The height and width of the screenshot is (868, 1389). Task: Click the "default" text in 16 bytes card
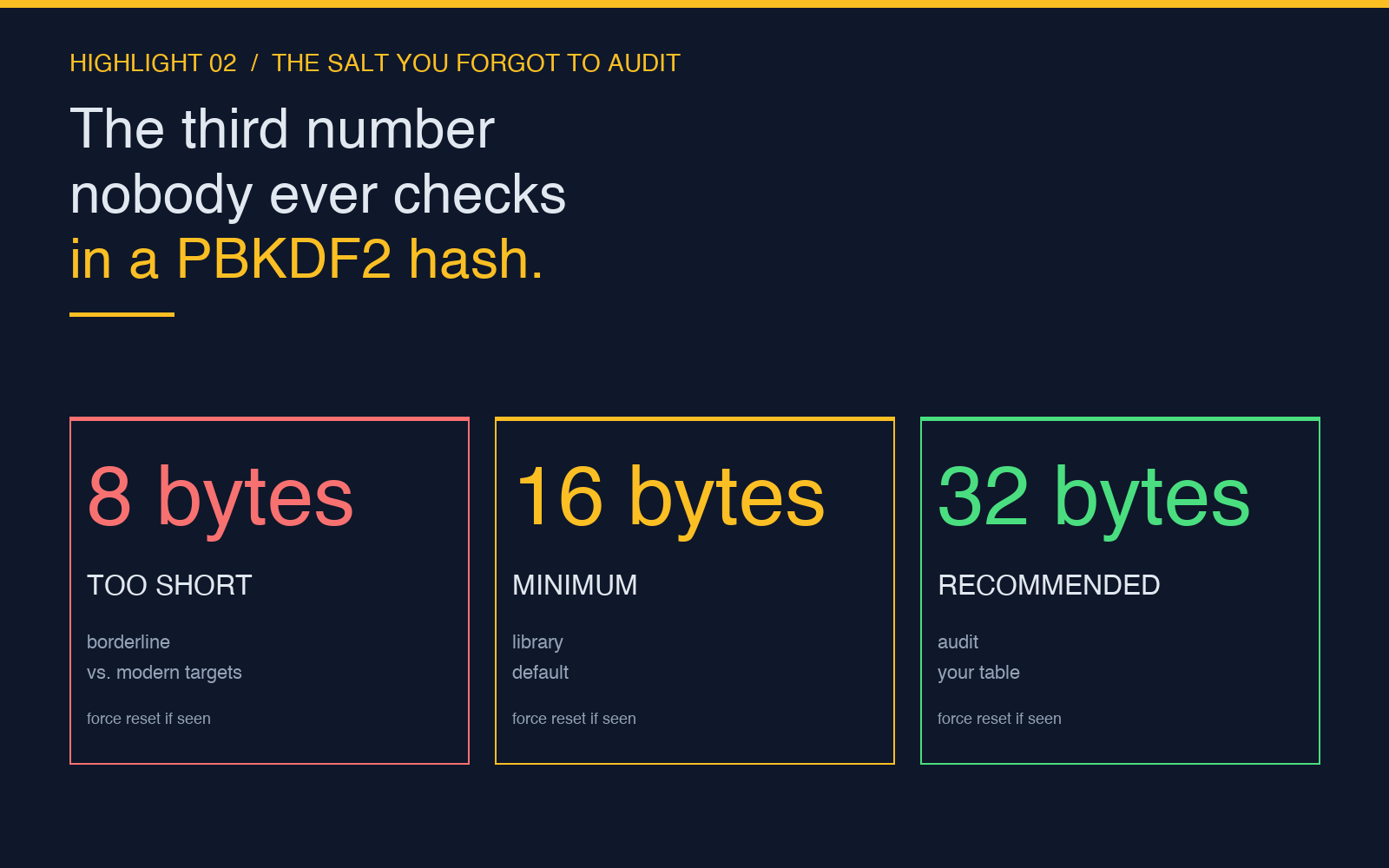tap(540, 673)
